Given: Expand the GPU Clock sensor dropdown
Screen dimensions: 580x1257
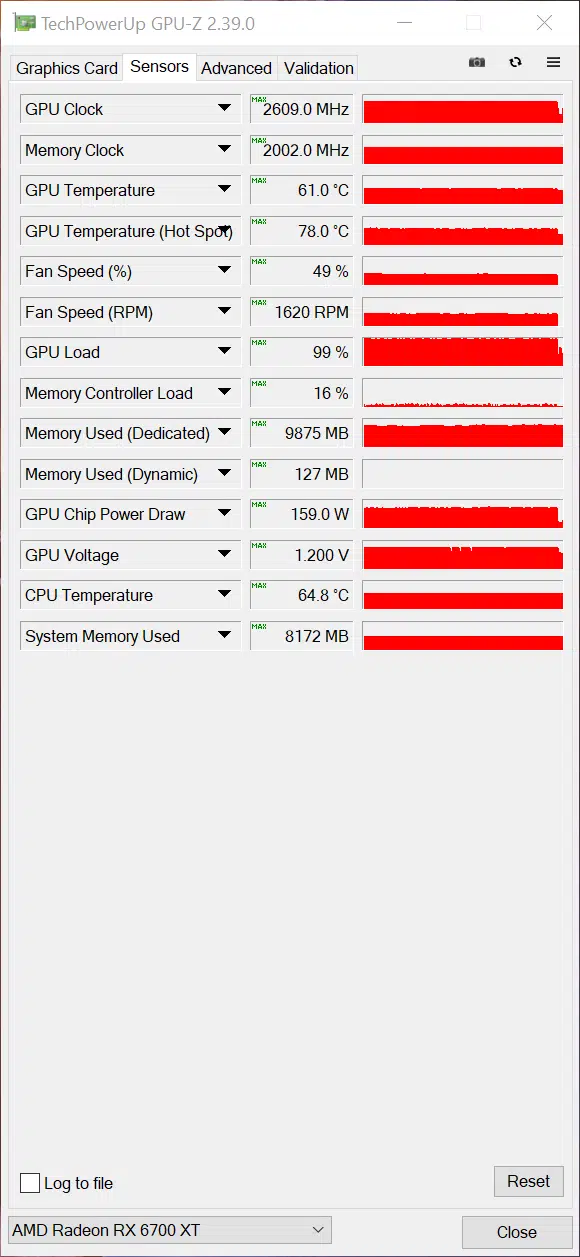Looking at the screenshot, I should (x=224, y=109).
